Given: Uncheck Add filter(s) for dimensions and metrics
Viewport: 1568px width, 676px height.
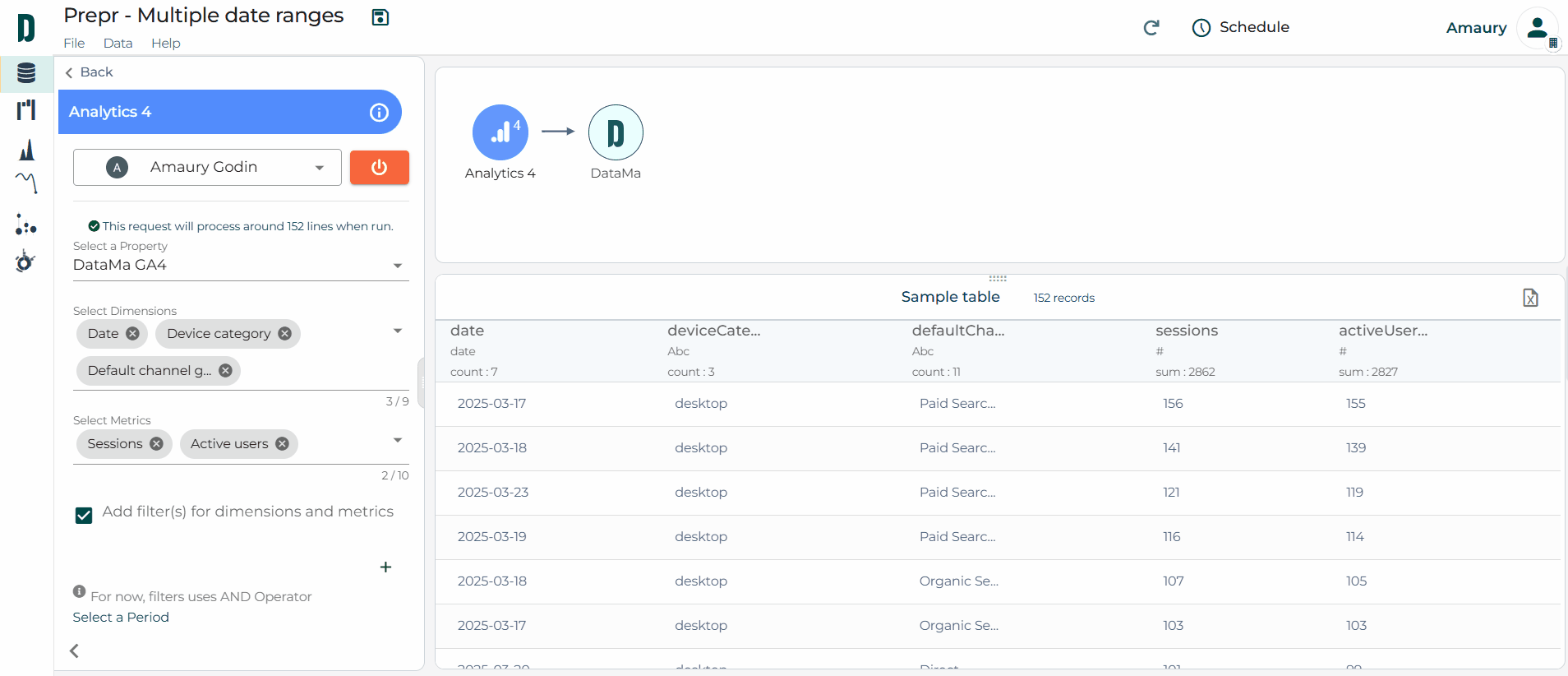Looking at the screenshot, I should (84, 516).
